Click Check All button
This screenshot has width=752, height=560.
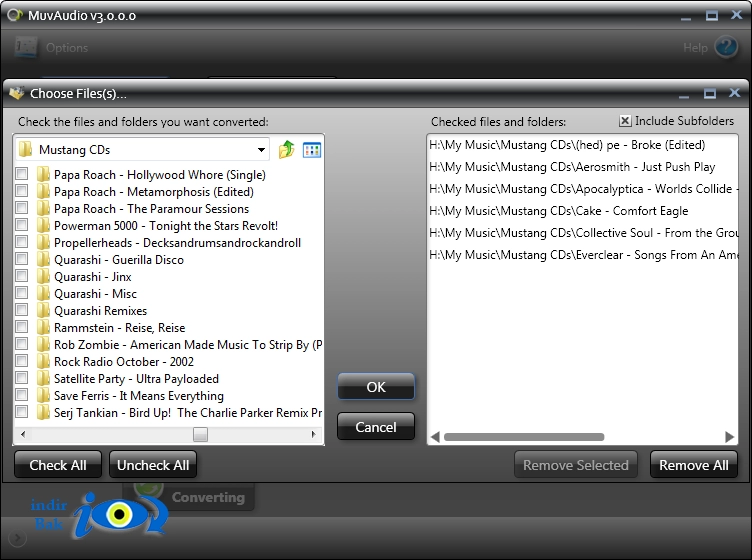coord(58,465)
